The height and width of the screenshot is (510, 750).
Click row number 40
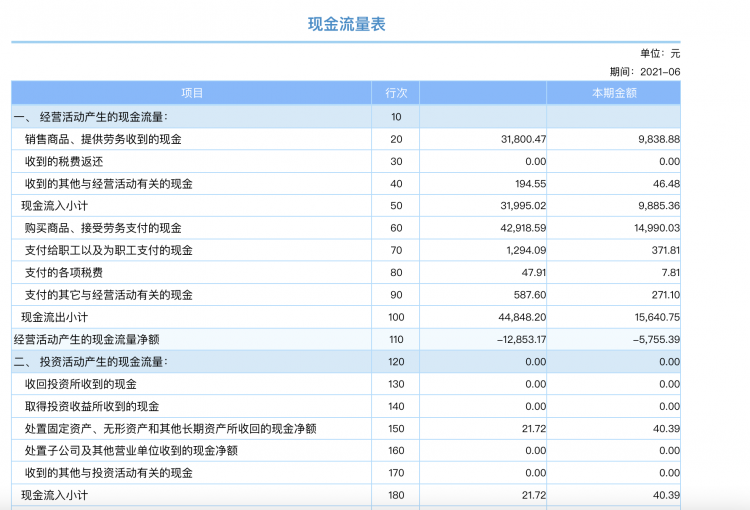coord(396,184)
